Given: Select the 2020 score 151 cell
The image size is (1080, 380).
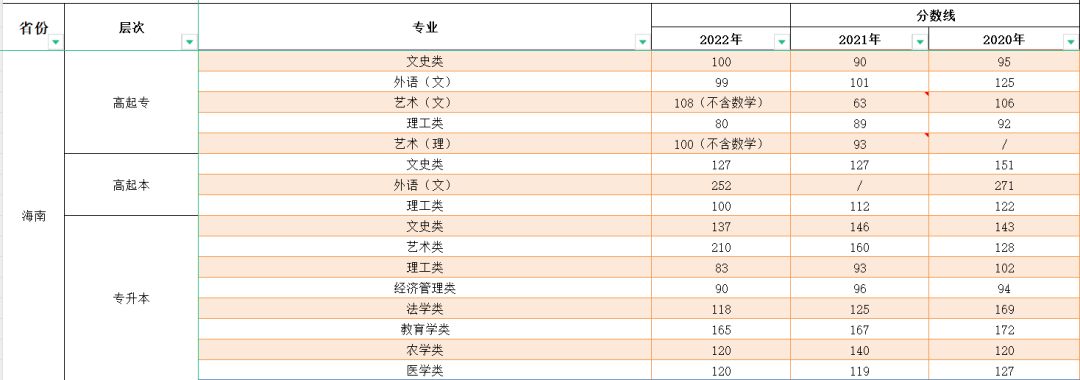Looking at the screenshot, I should [x=1004, y=165].
